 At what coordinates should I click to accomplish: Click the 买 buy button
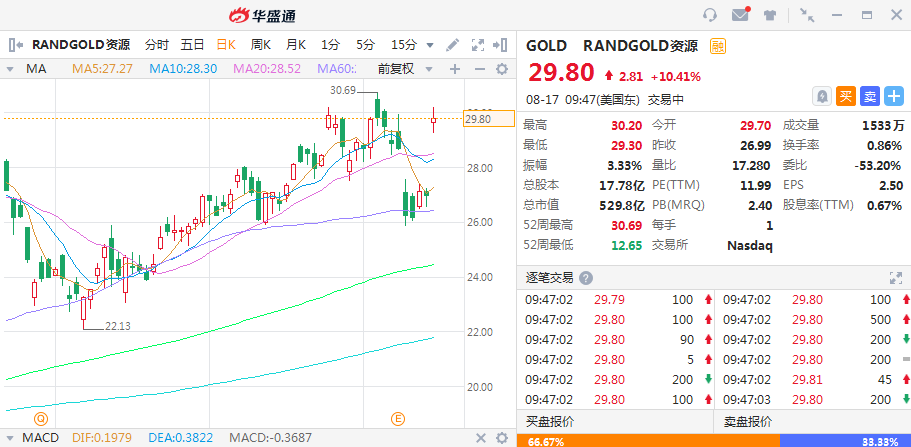click(846, 96)
